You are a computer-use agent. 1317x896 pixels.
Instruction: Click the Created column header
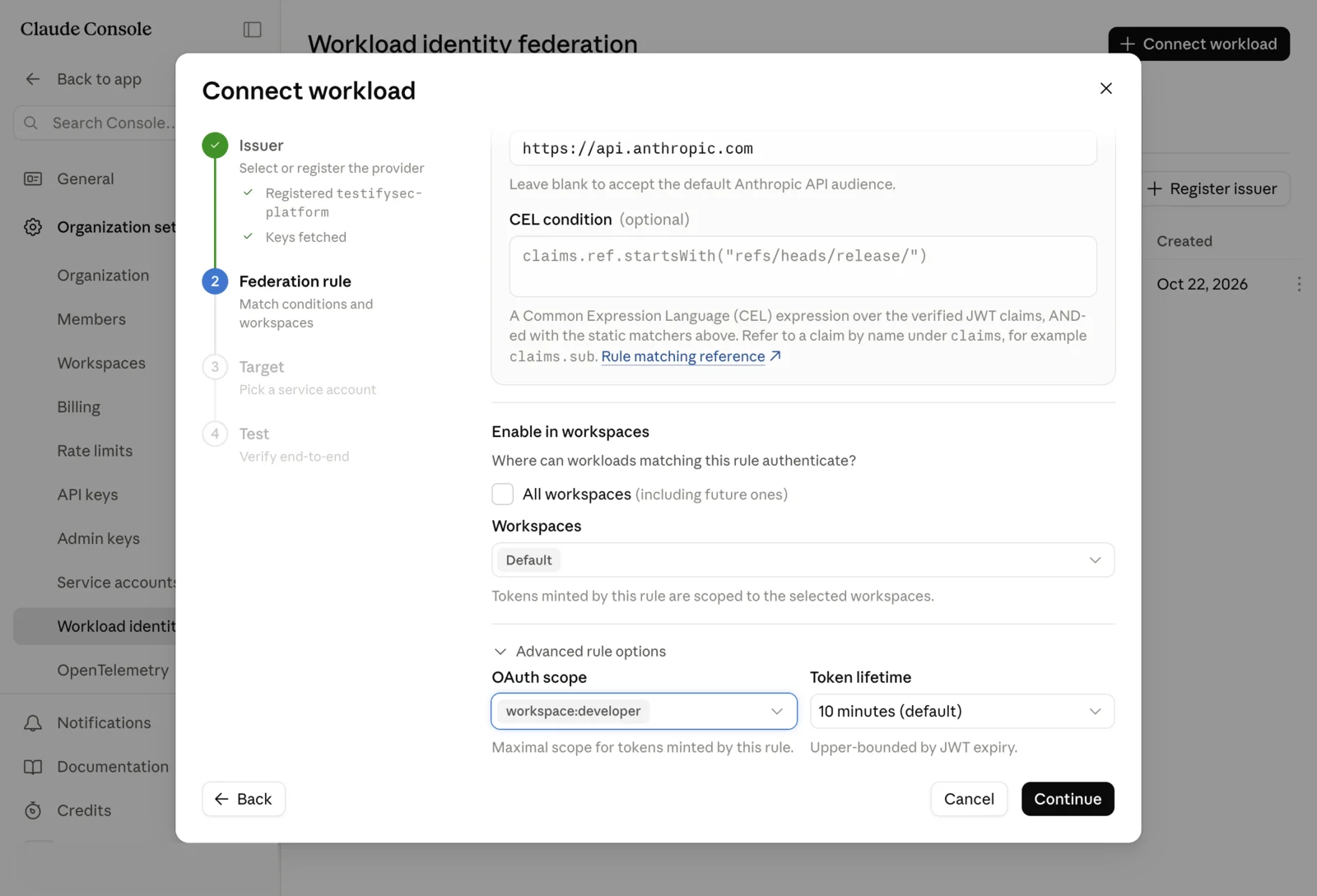(x=1184, y=241)
